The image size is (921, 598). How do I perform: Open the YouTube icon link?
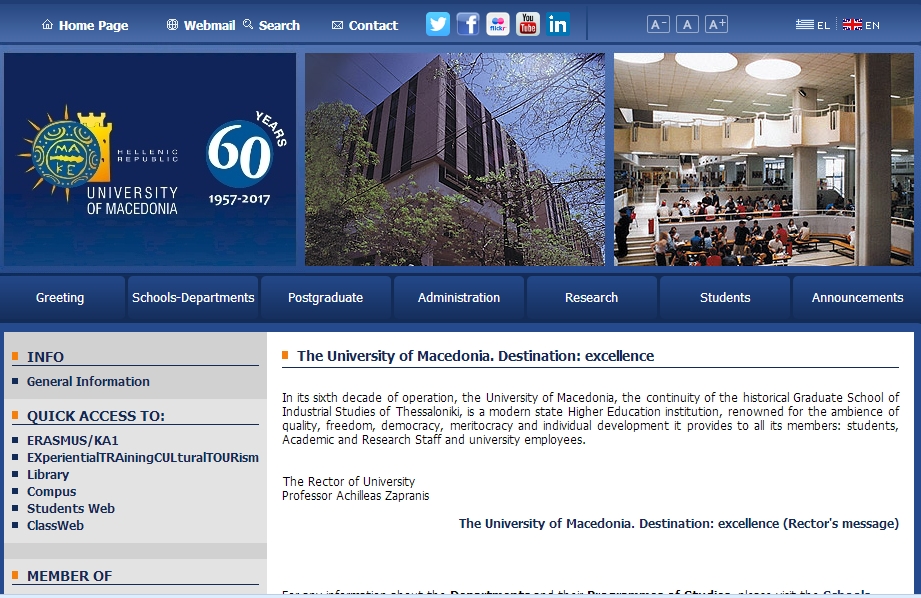[x=527, y=24]
